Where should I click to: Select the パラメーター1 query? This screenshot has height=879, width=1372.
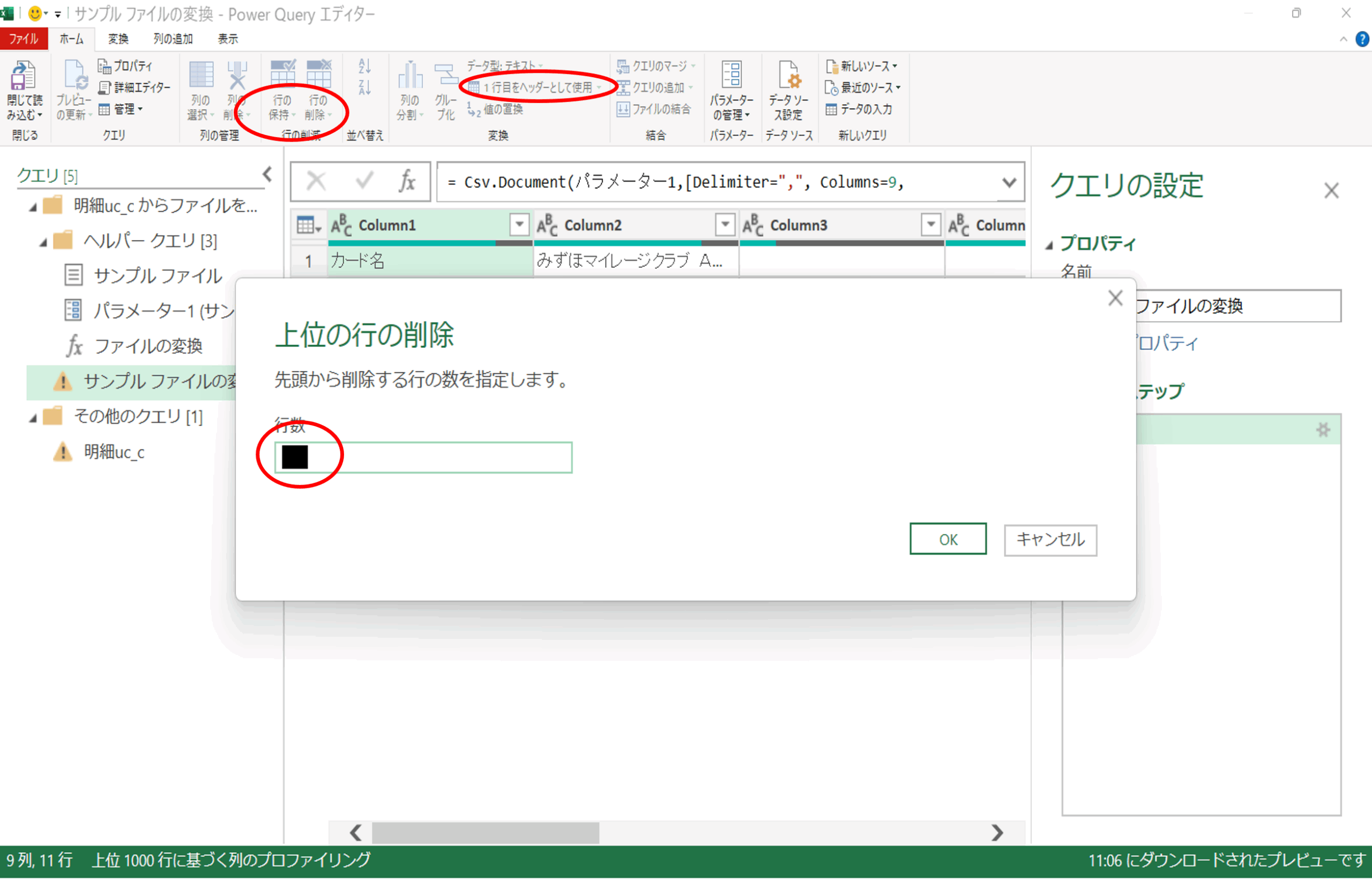(x=150, y=310)
